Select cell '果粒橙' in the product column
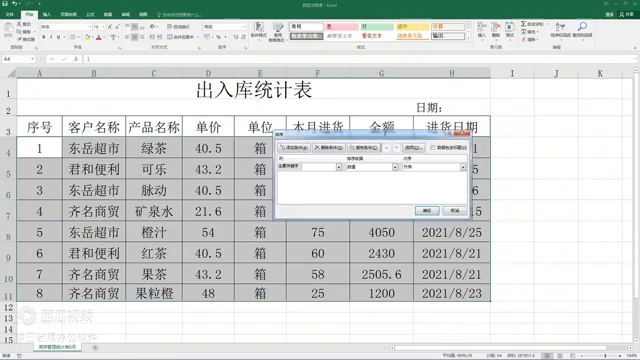The image size is (640, 360). (x=154, y=293)
